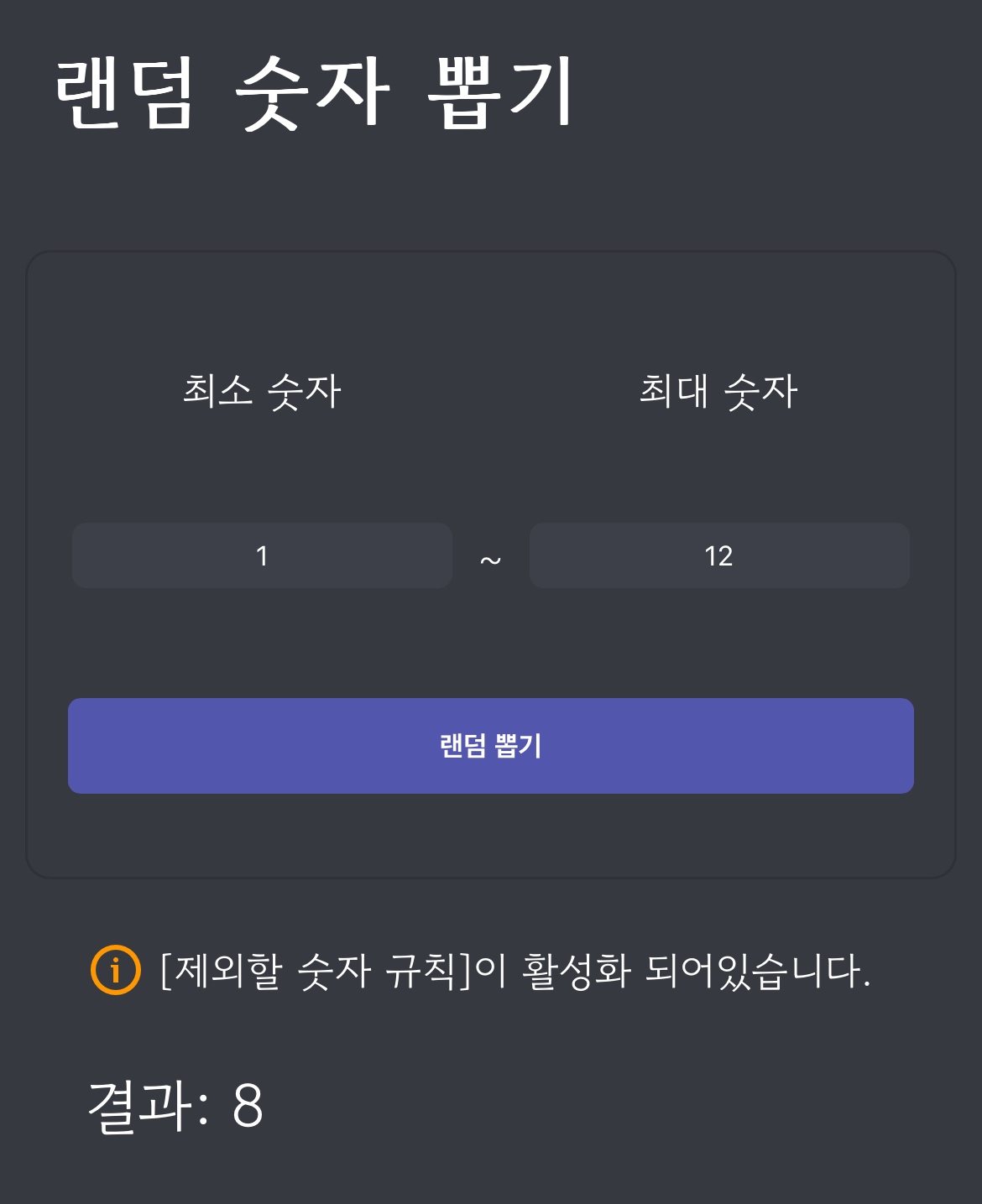Click the result number 8
This screenshot has height=1204, width=982.
tap(248, 1106)
